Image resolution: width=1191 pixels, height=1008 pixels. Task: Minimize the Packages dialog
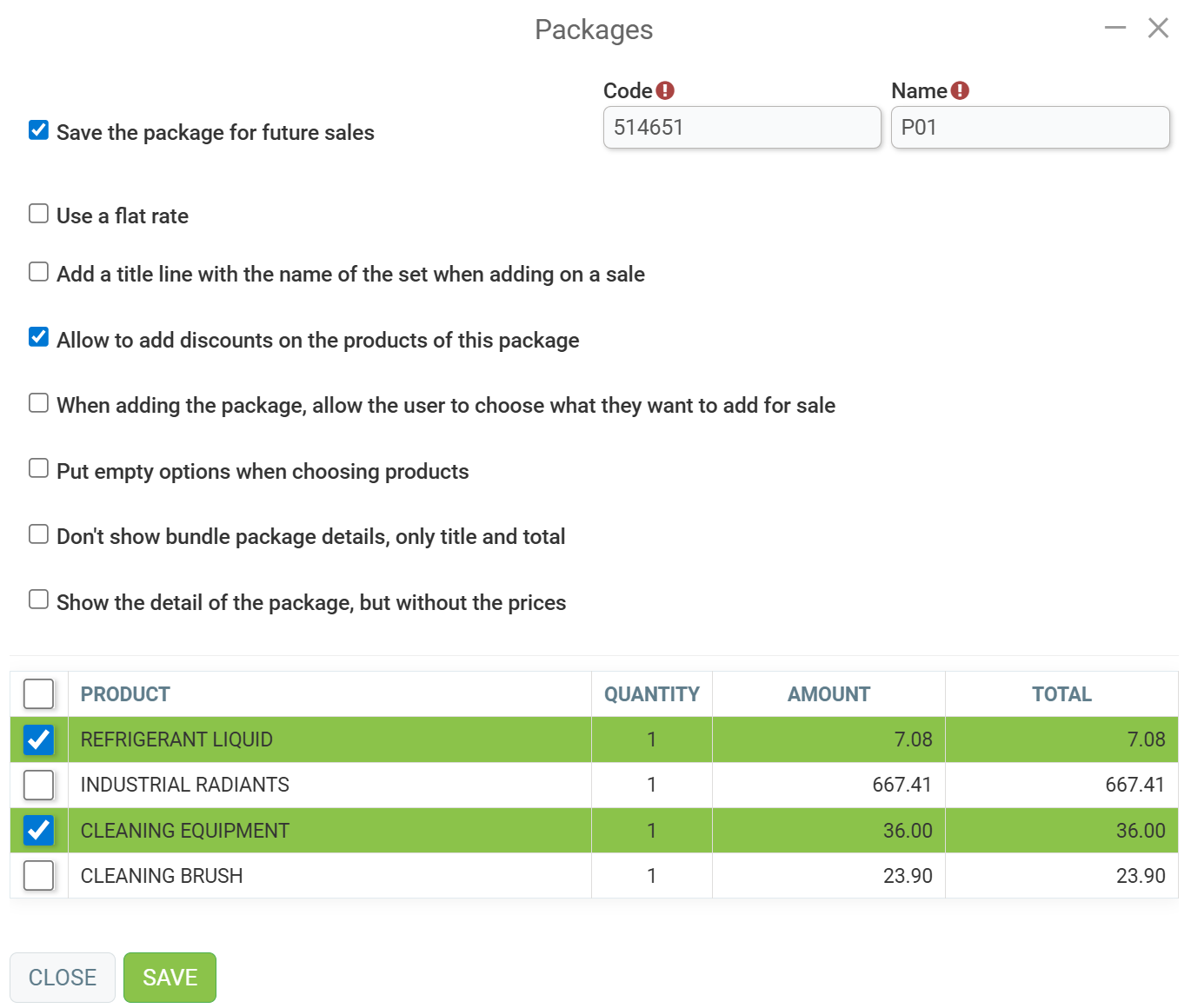[x=1115, y=29]
